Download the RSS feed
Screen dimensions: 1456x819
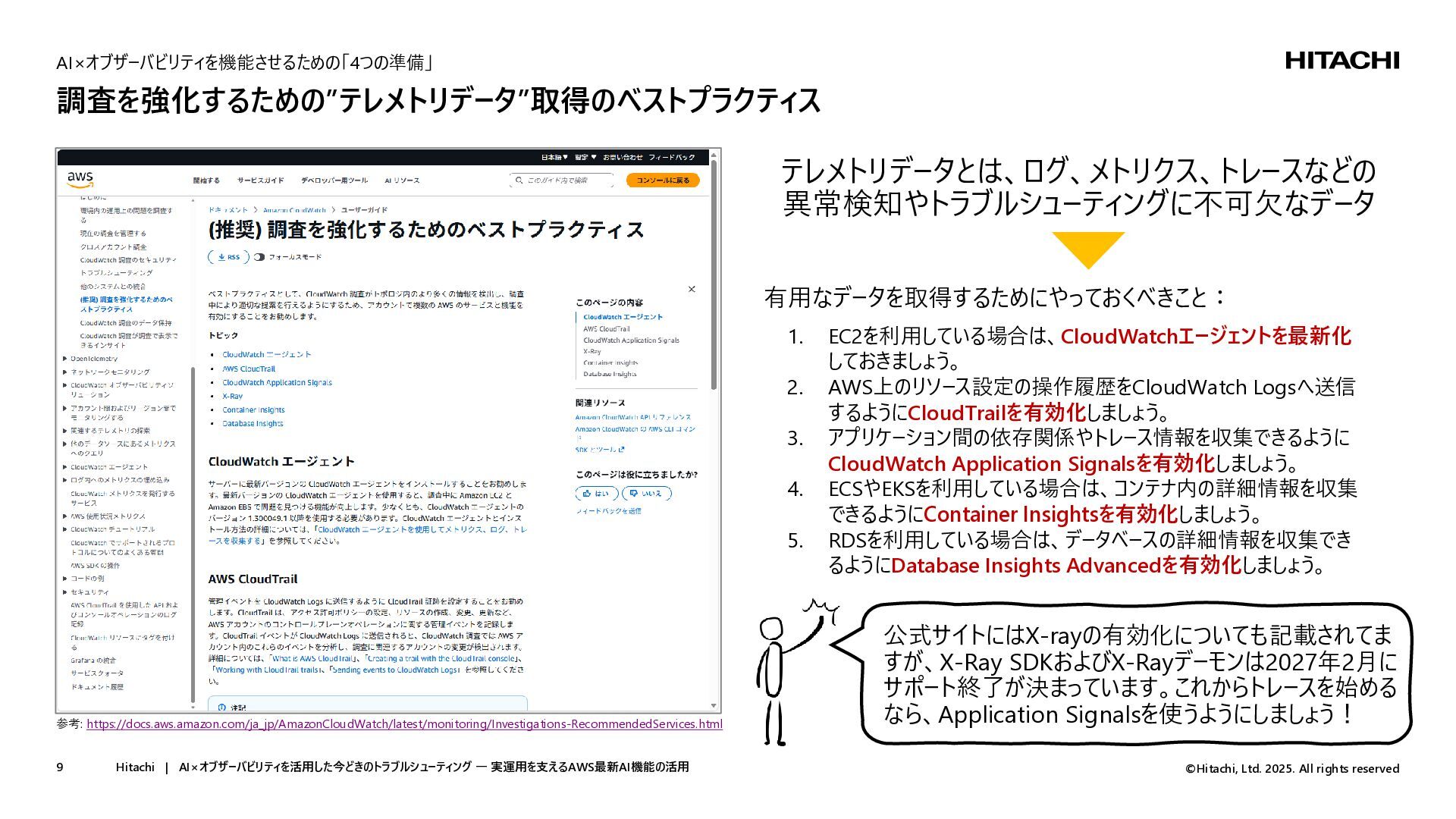[227, 257]
